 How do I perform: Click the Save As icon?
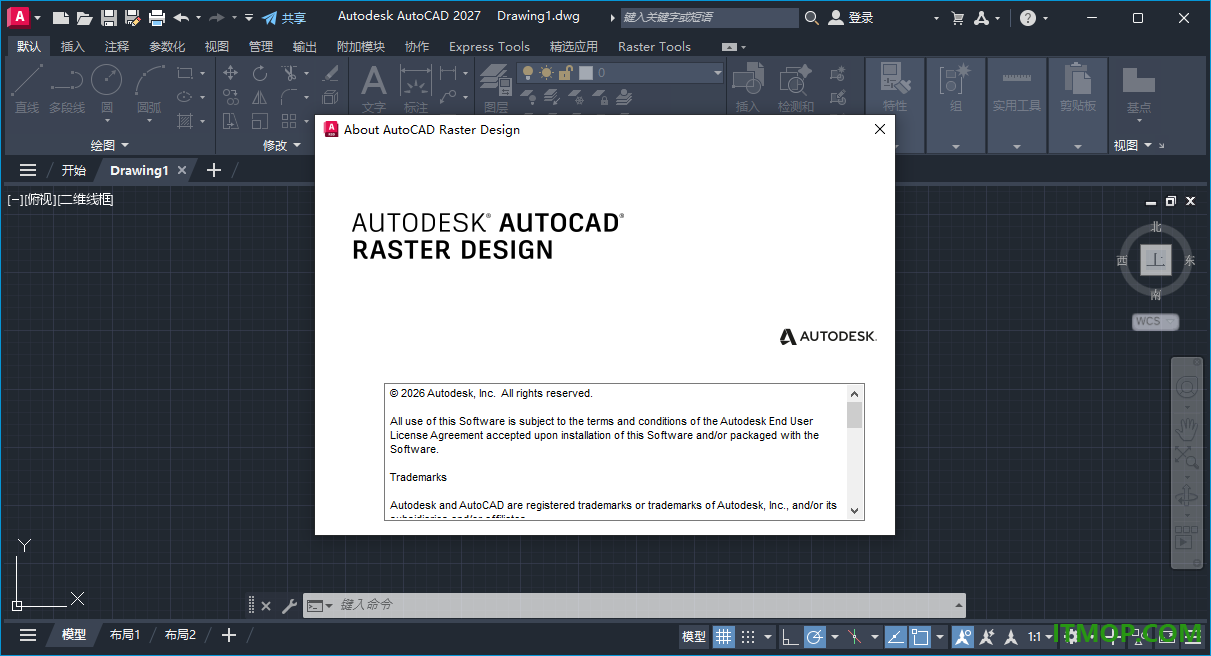click(x=132, y=18)
